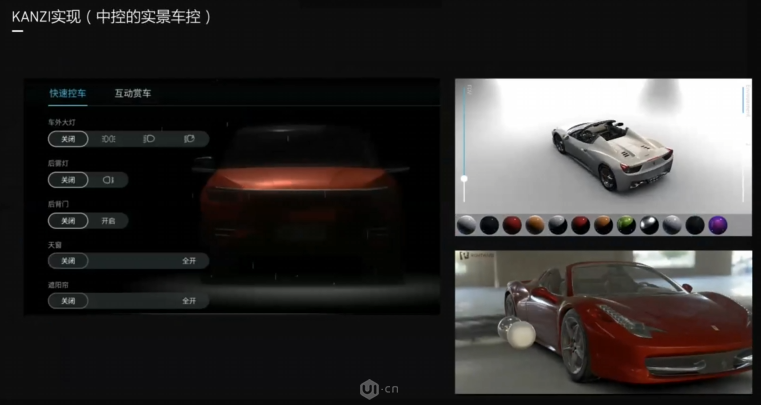The height and width of the screenshot is (405, 761).
Task: Click the slide title KANZI实现（中控的实景车控）
Action: (x=112, y=17)
